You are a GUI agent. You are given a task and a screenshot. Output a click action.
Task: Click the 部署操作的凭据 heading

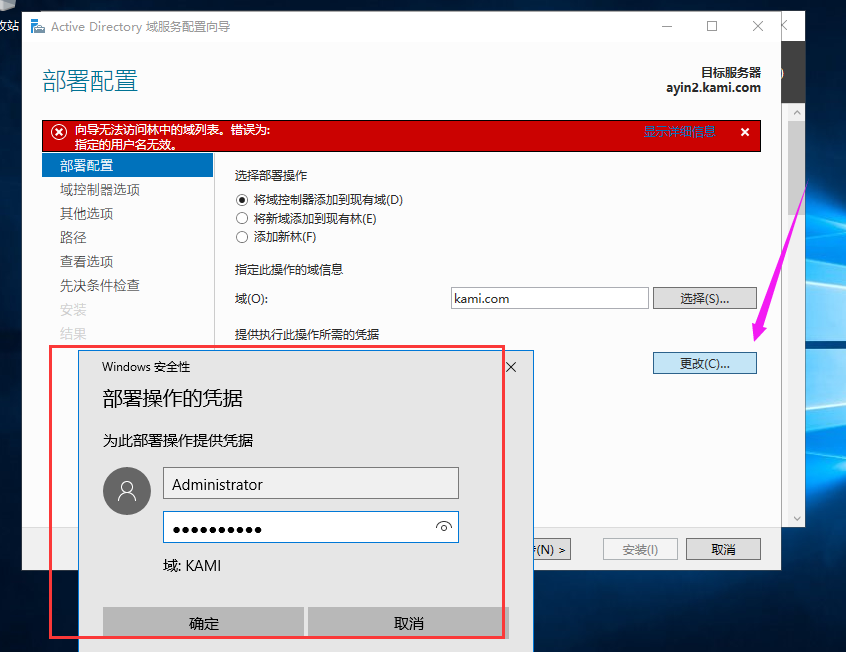click(x=173, y=398)
